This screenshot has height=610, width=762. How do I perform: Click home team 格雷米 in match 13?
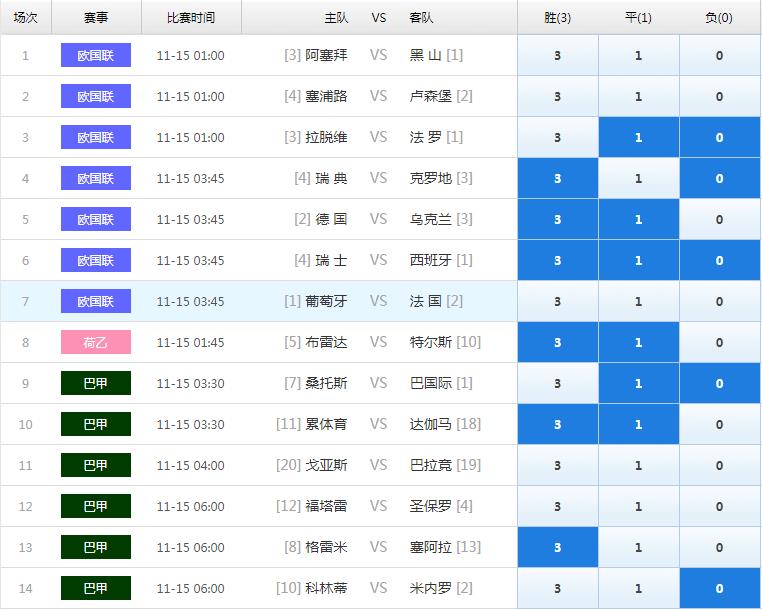tap(326, 547)
